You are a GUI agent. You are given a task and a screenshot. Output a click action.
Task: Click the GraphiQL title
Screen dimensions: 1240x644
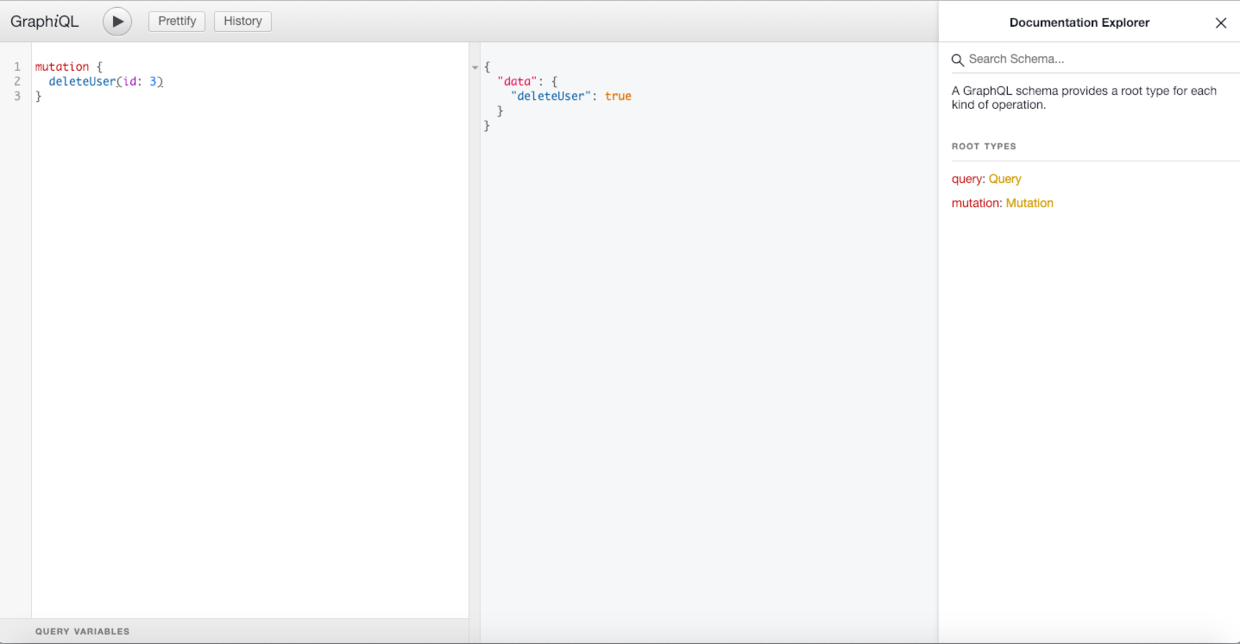click(x=44, y=21)
